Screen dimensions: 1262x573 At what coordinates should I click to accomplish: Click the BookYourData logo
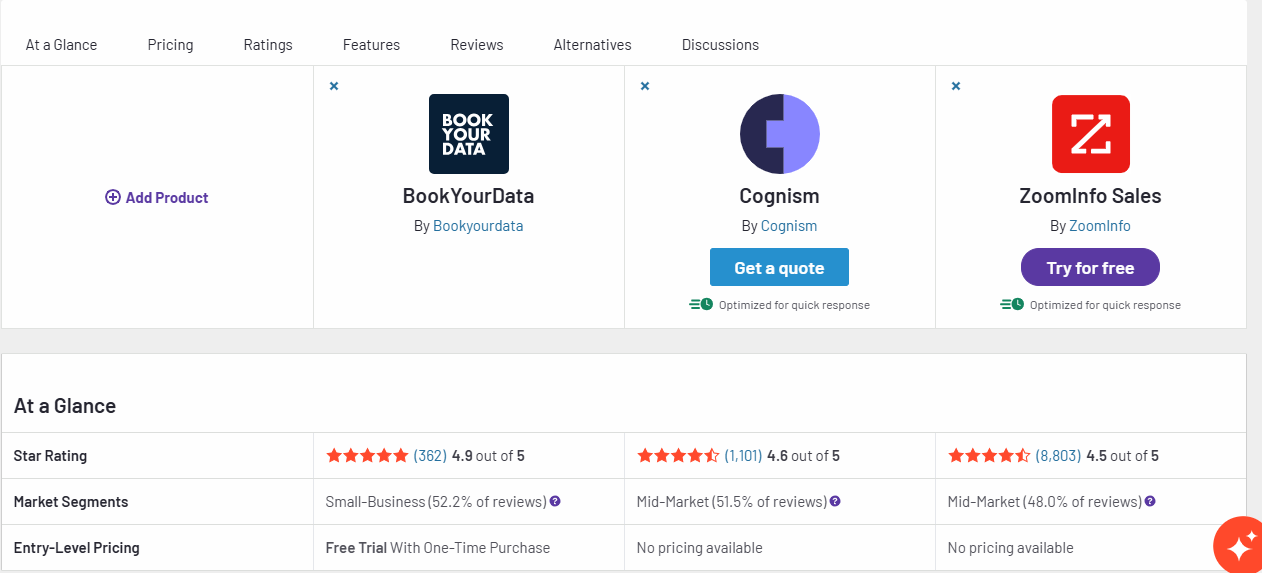point(469,134)
